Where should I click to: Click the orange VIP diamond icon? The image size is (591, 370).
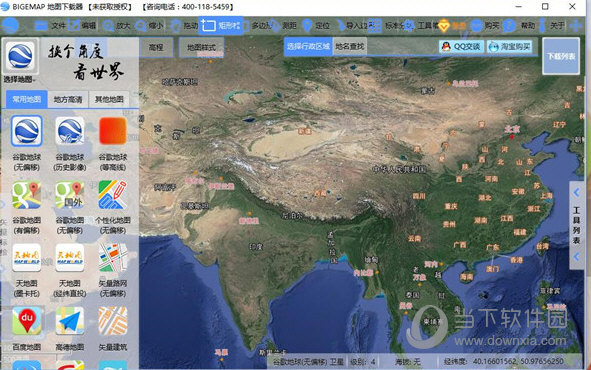(x=444, y=26)
